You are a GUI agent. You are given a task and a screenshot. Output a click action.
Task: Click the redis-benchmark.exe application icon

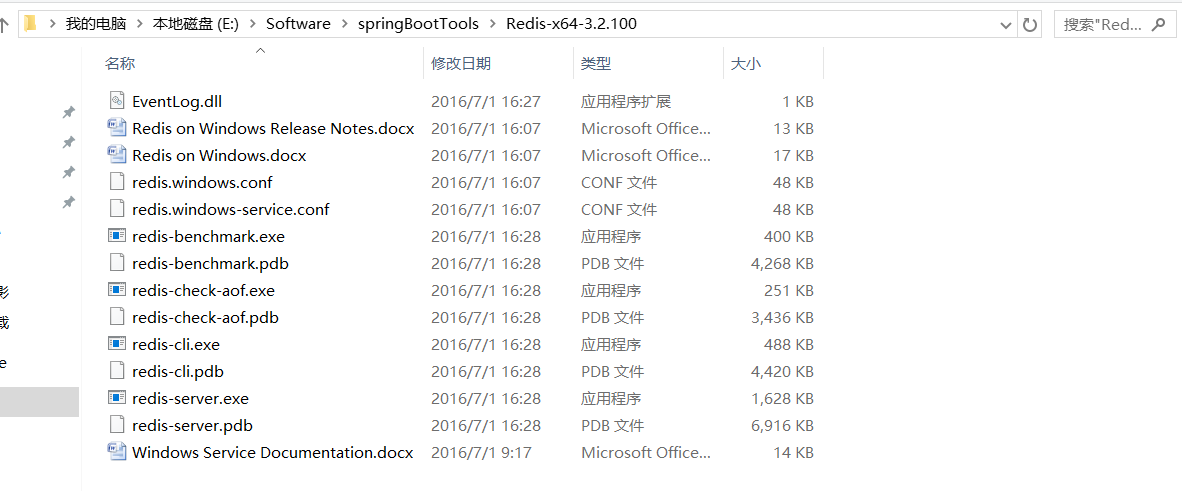click(116, 235)
